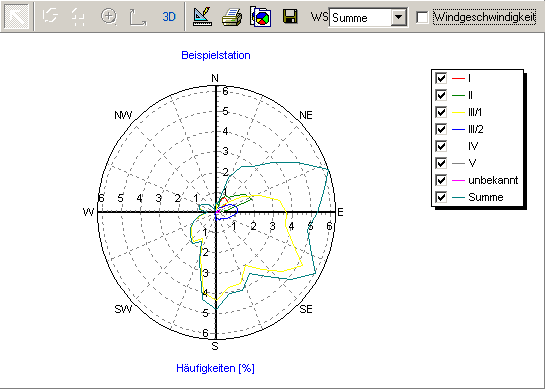Screen dimensions: 545x389
Task: Click the teal line swatch for Summe
Action: point(458,197)
